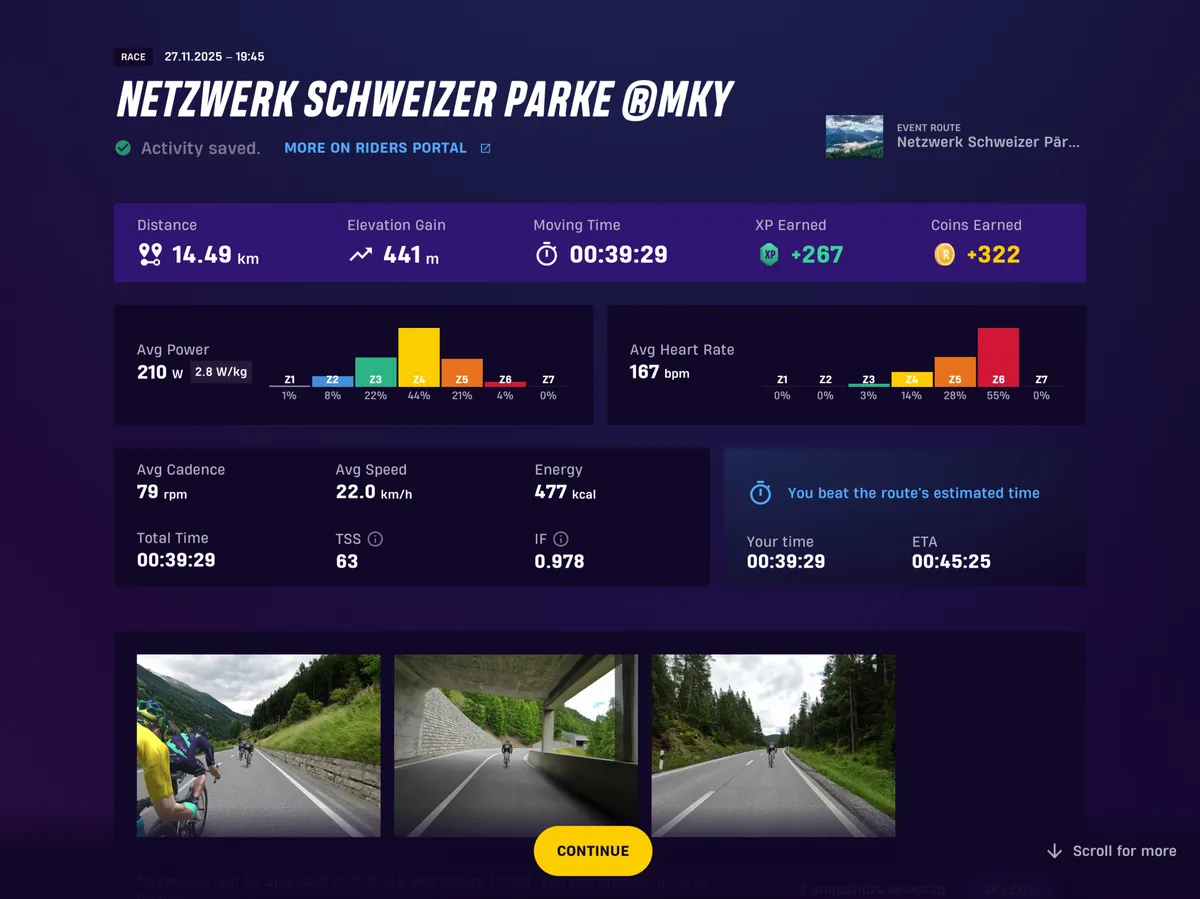Image resolution: width=1200 pixels, height=899 pixels.
Task: Click the green XP hexagon icon
Action: 769,254
